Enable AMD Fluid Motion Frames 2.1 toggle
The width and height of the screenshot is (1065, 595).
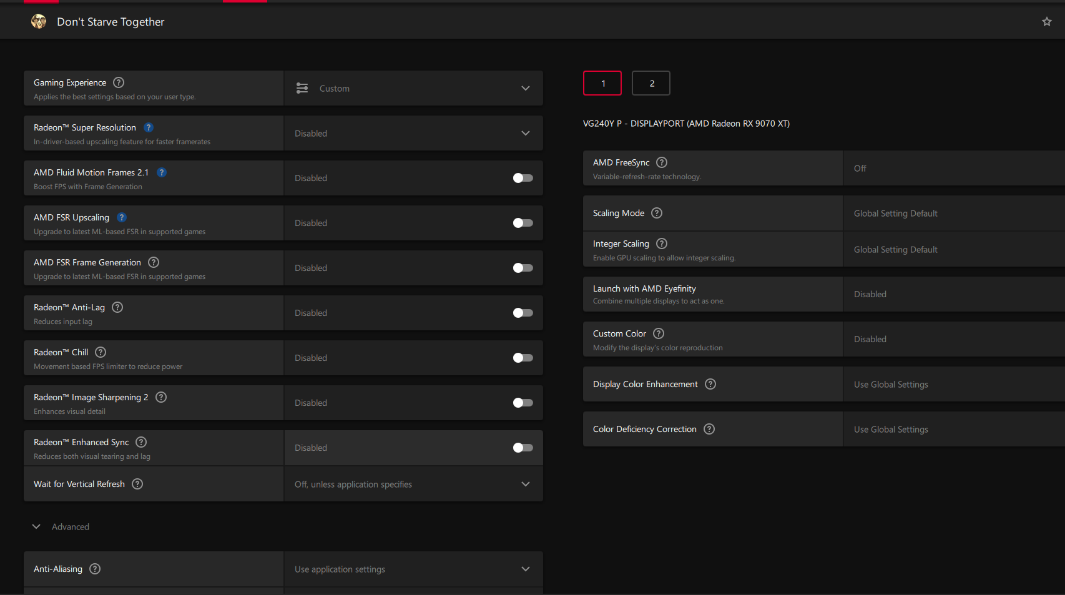(x=522, y=178)
